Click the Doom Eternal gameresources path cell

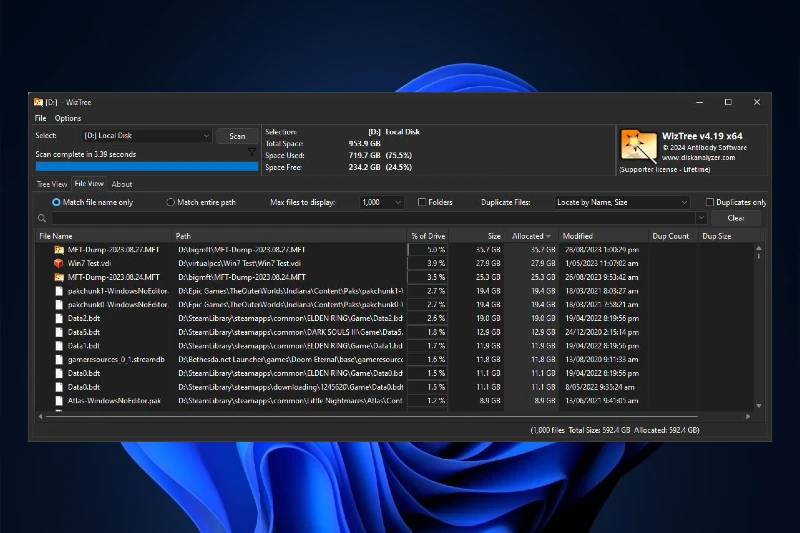click(x=290, y=360)
